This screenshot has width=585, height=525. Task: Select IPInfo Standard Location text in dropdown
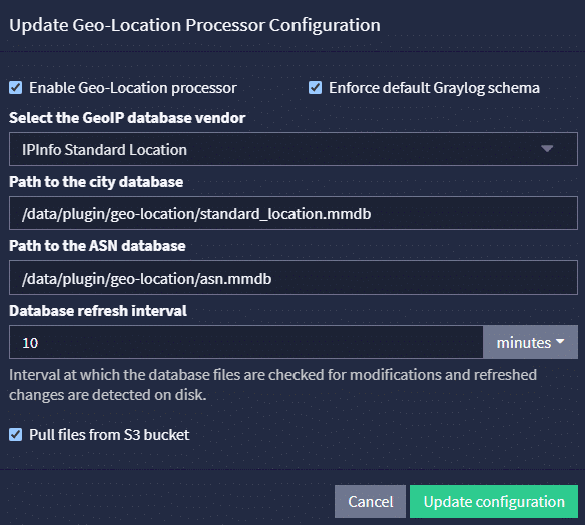click(104, 150)
